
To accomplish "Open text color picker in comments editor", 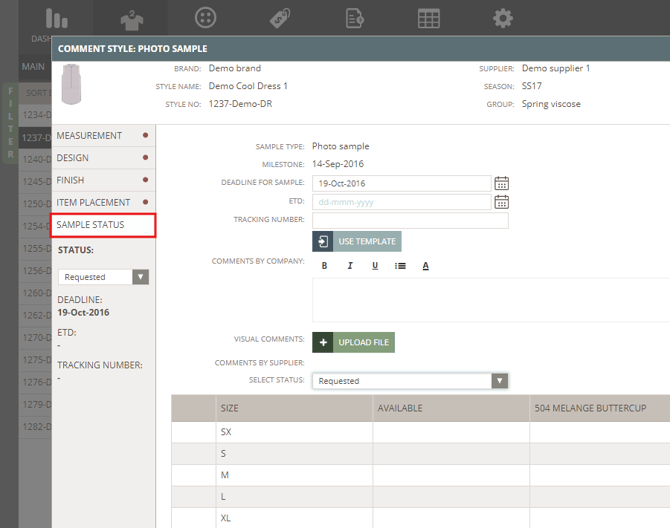I will pos(425,266).
